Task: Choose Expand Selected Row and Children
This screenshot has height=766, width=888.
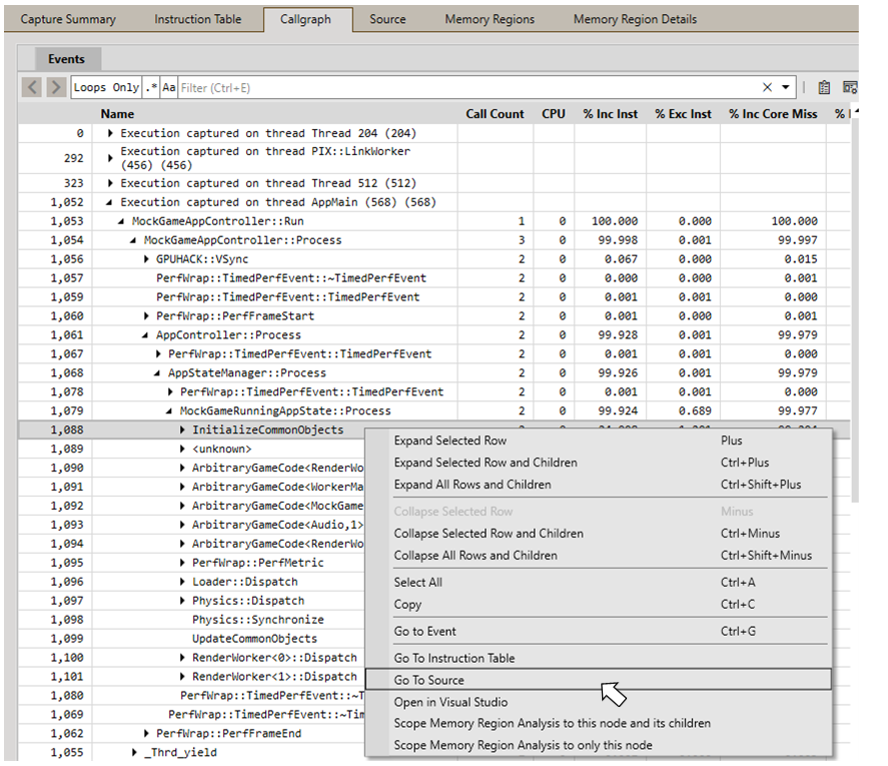Action: point(599,463)
